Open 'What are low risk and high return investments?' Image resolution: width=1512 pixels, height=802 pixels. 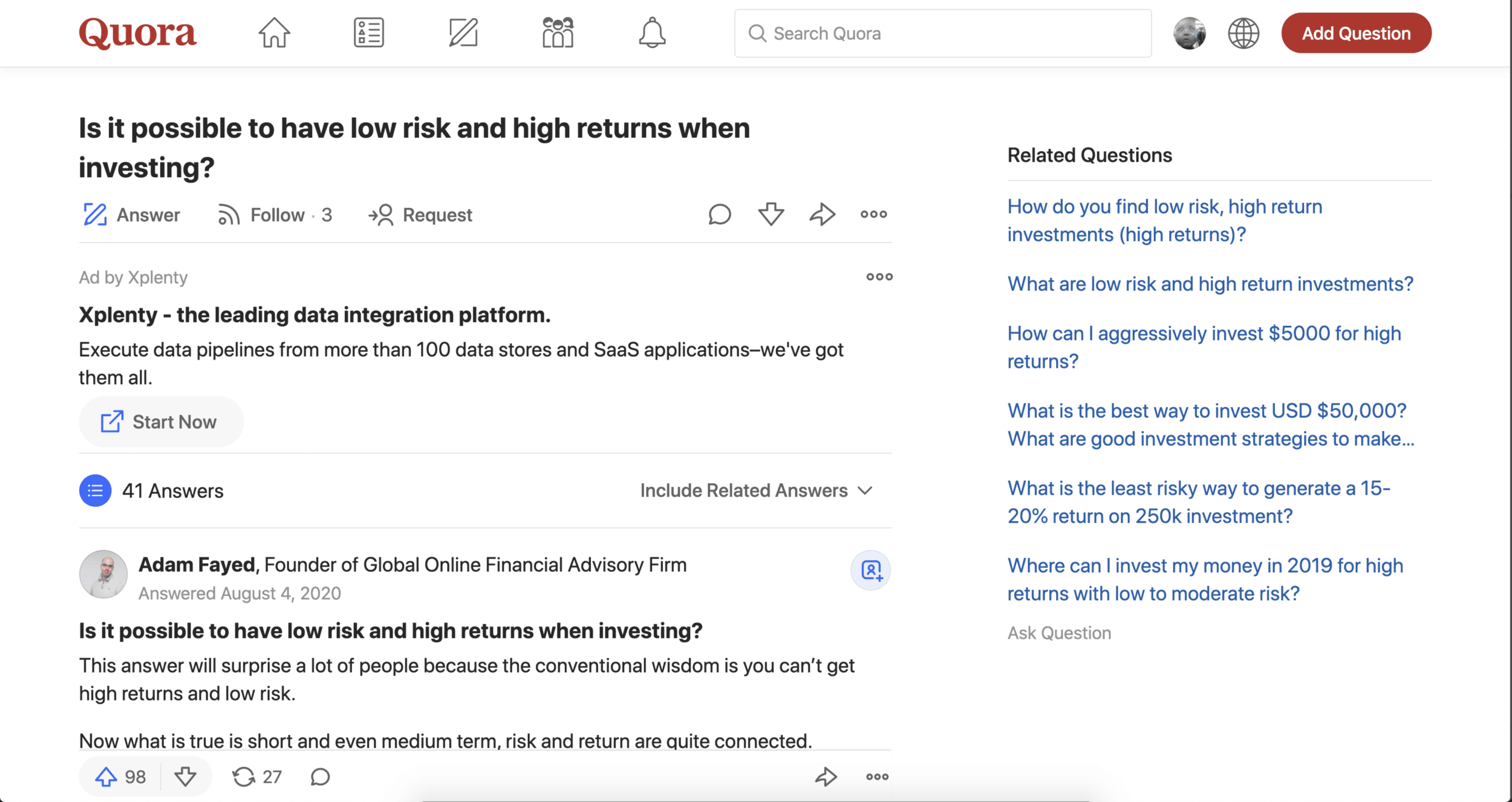coord(1210,284)
